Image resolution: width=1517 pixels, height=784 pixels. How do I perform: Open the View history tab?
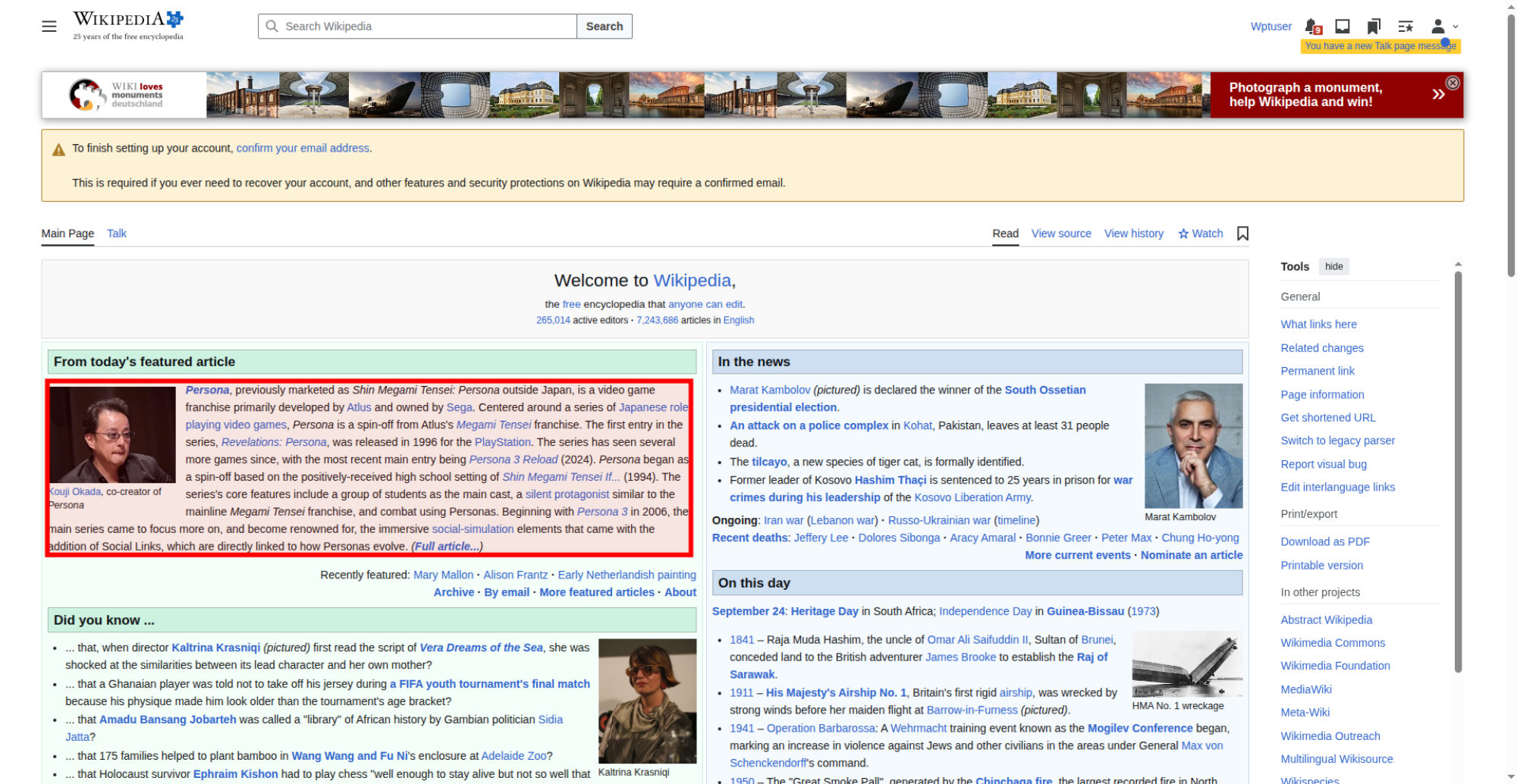click(x=1133, y=234)
